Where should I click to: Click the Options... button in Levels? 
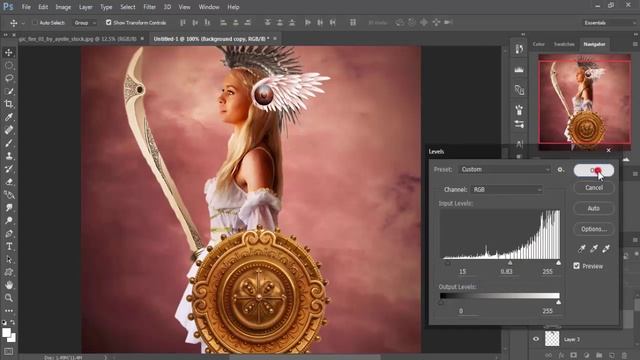[594, 229]
